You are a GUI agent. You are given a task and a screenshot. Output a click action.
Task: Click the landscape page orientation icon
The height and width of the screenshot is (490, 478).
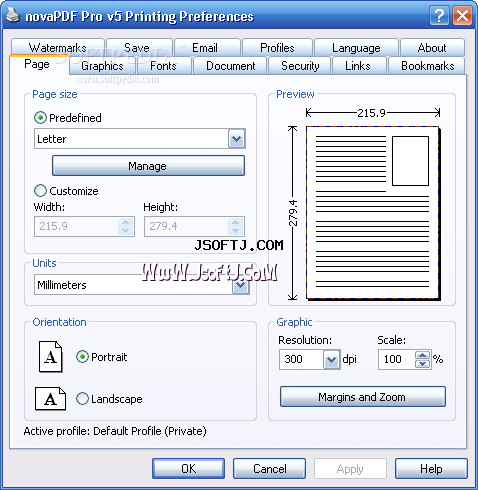coord(50,399)
